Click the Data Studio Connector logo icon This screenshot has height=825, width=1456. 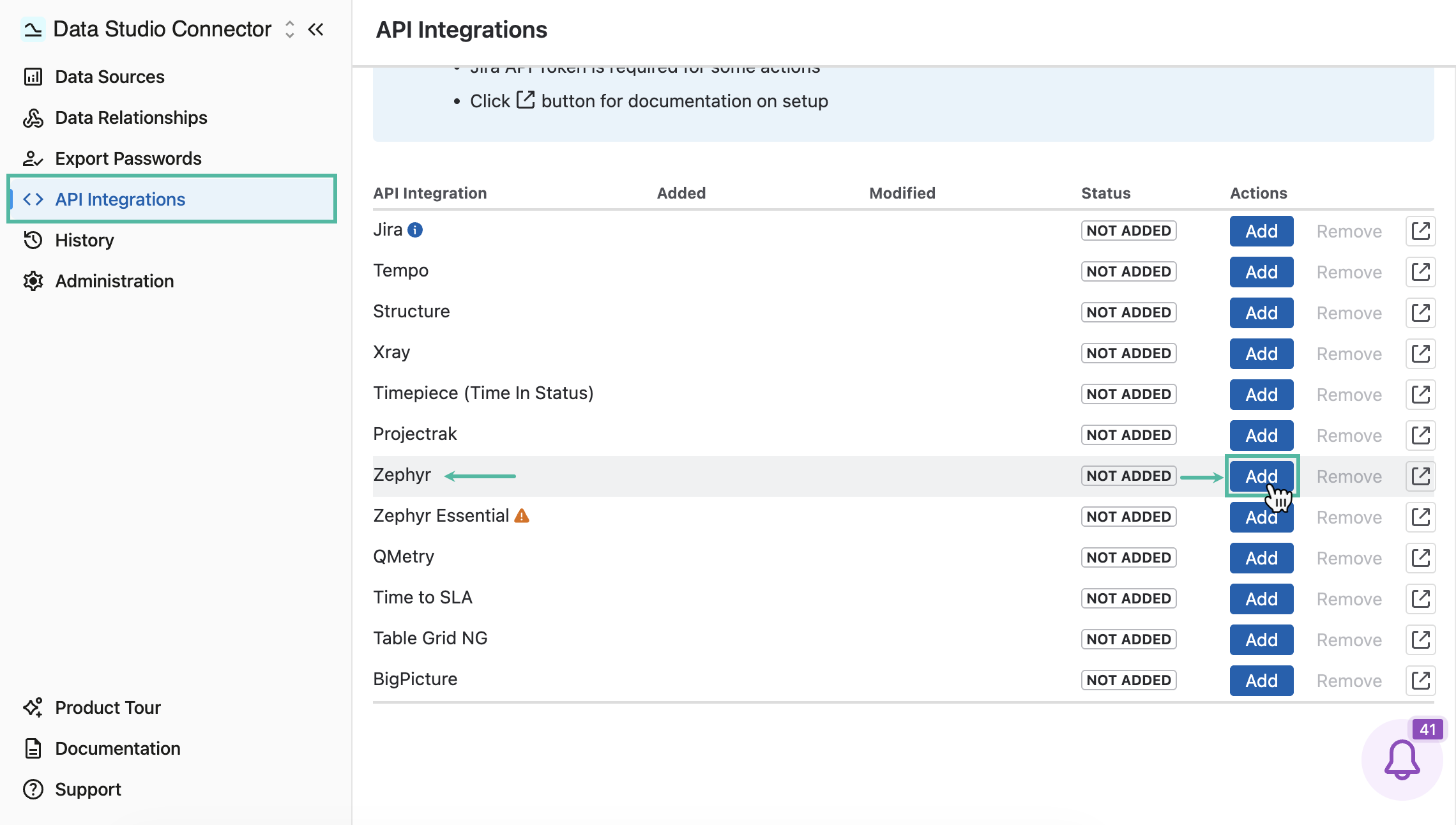pos(33,29)
